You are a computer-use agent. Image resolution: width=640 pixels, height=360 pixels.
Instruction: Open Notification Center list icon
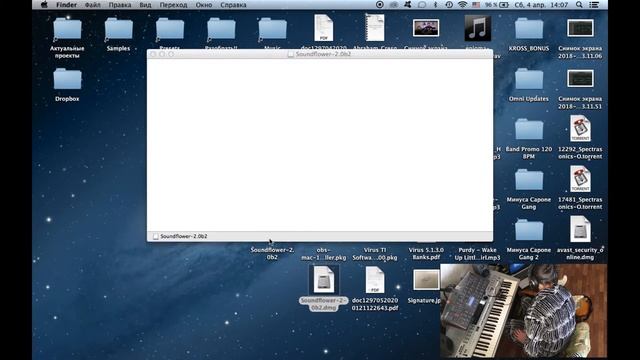(594, 5)
